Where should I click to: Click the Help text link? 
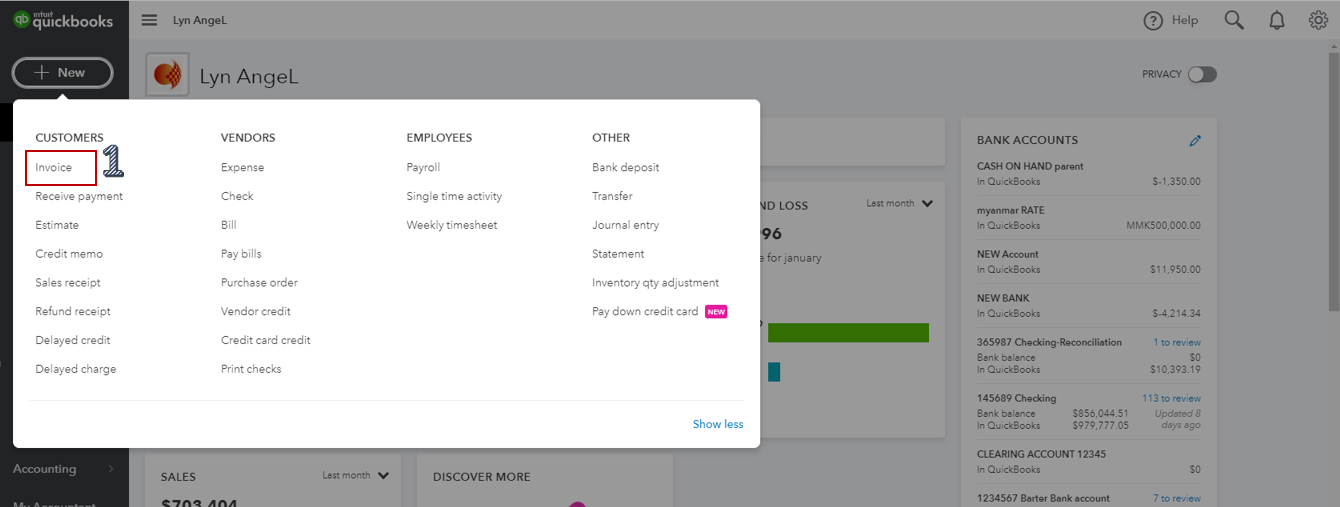click(x=1185, y=20)
